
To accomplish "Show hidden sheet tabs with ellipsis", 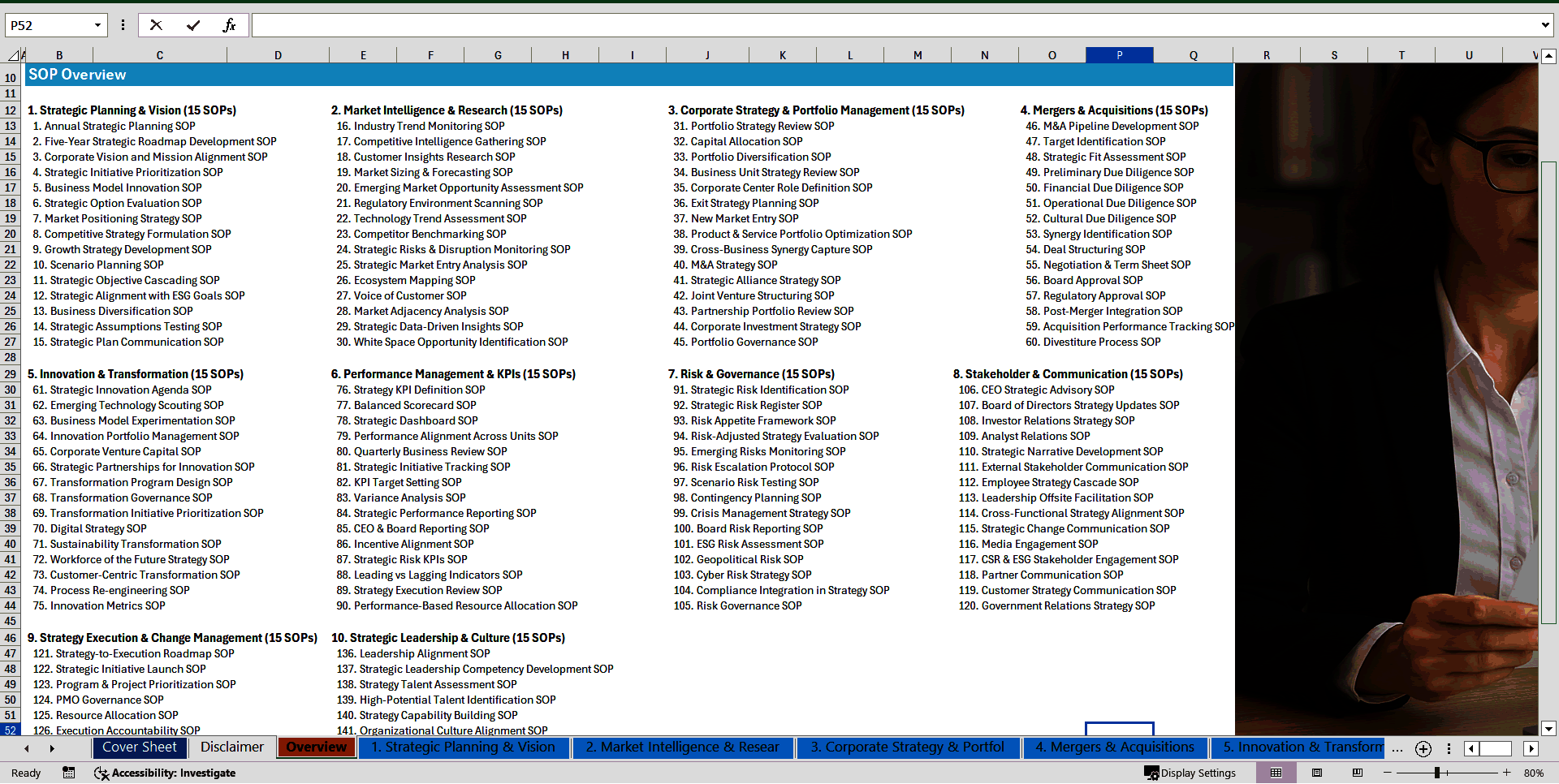I will pyautogui.click(x=1397, y=748).
